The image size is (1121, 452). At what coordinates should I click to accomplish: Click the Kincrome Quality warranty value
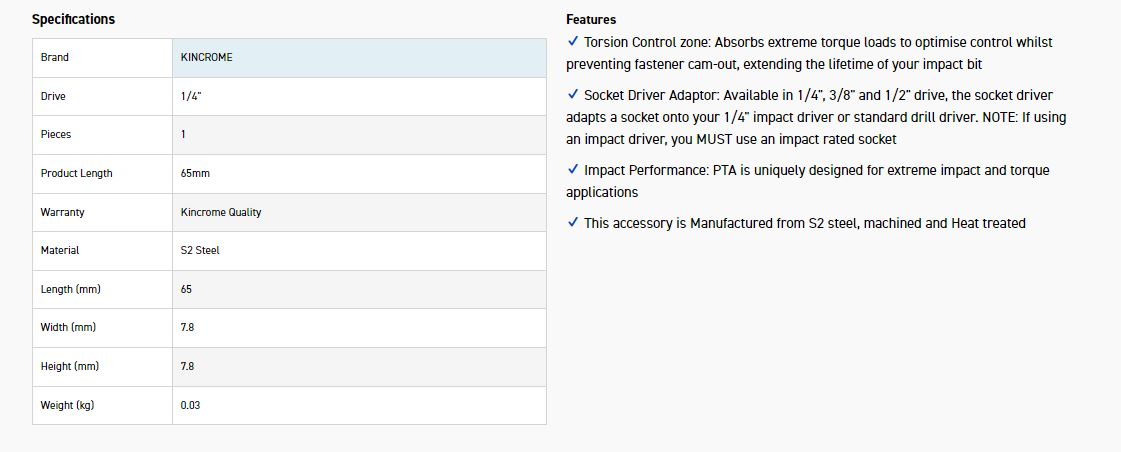click(x=221, y=212)
